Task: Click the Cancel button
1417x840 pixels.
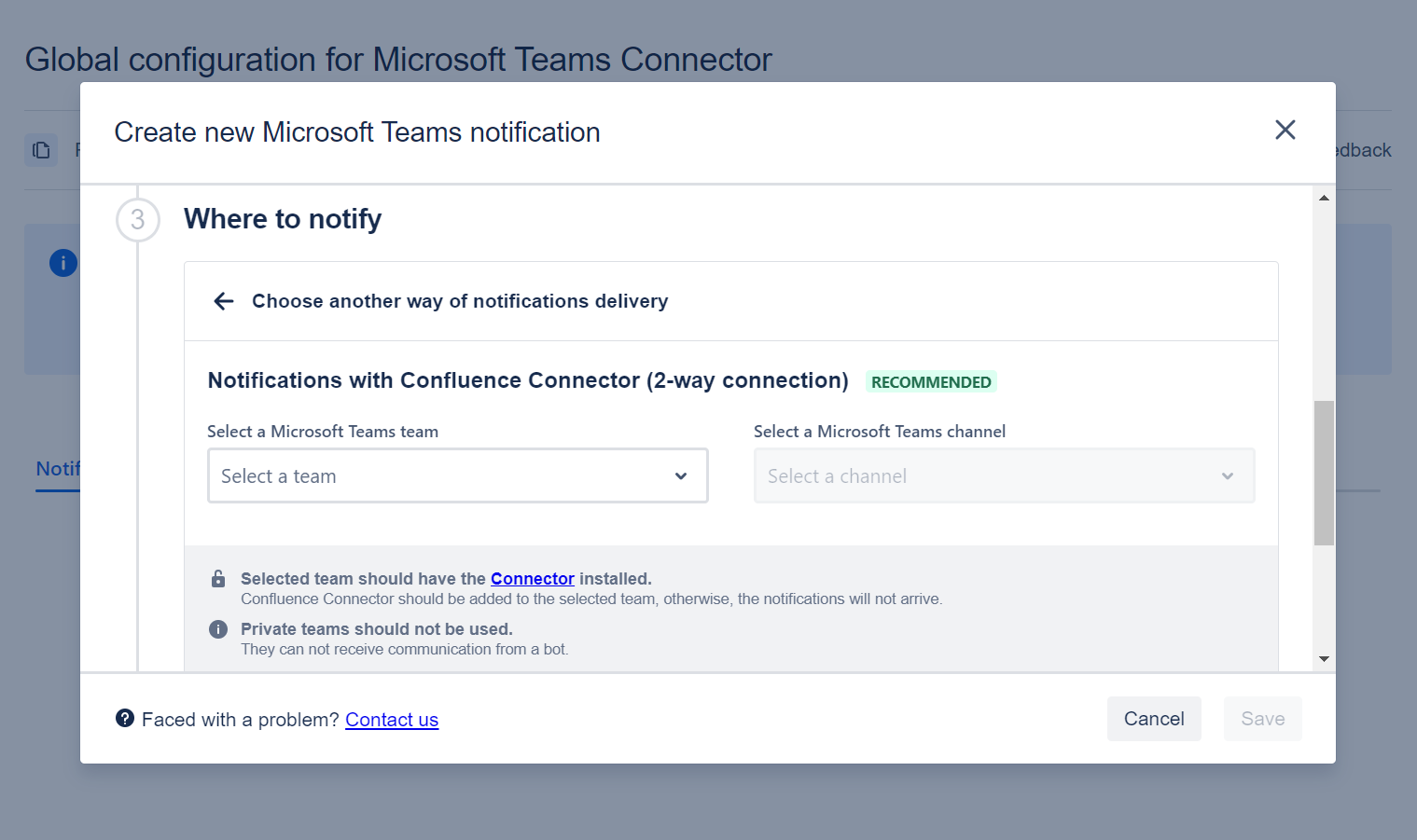Action: tap(1154, 719)
